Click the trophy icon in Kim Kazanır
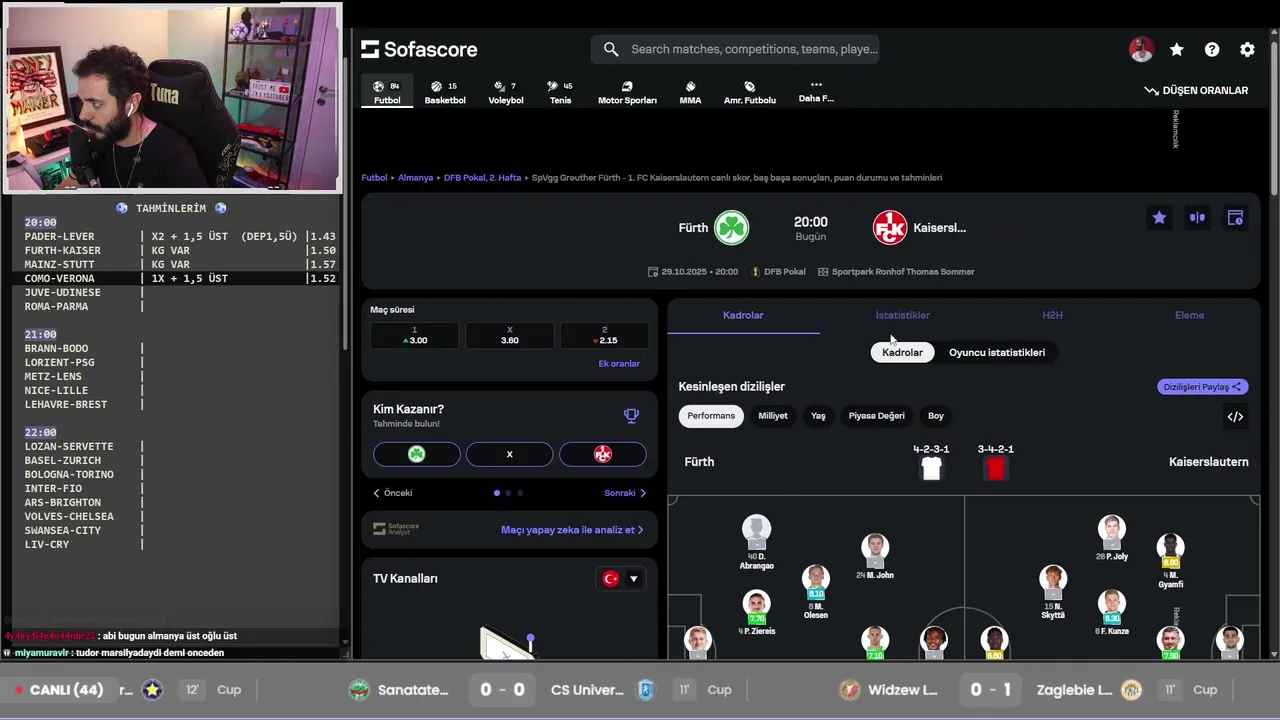Image resolution: width=1280 pixels, height=720 pixels. pos(631,416)
